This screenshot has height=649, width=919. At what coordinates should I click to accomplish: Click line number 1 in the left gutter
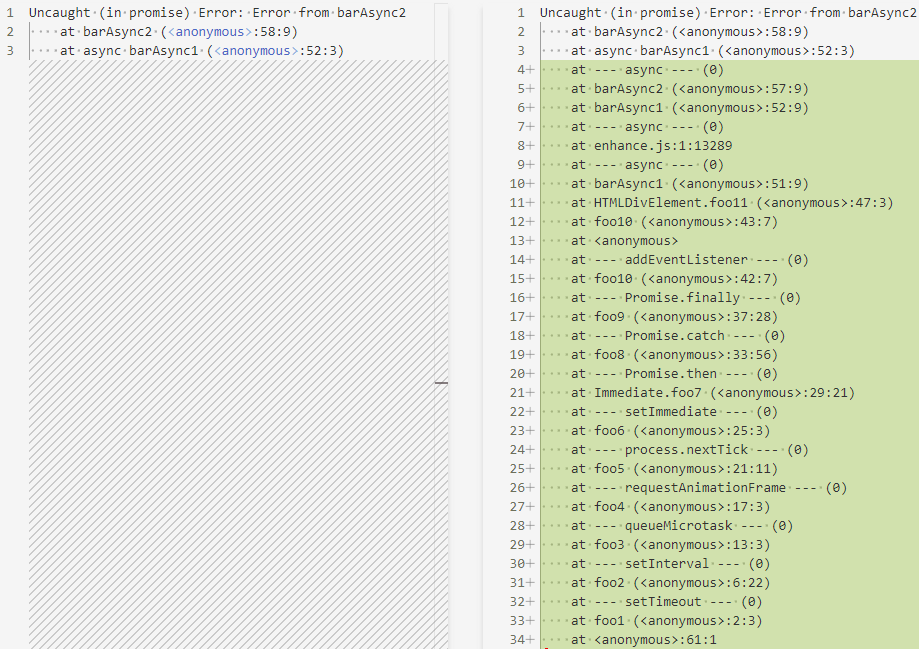pos(8,13)
